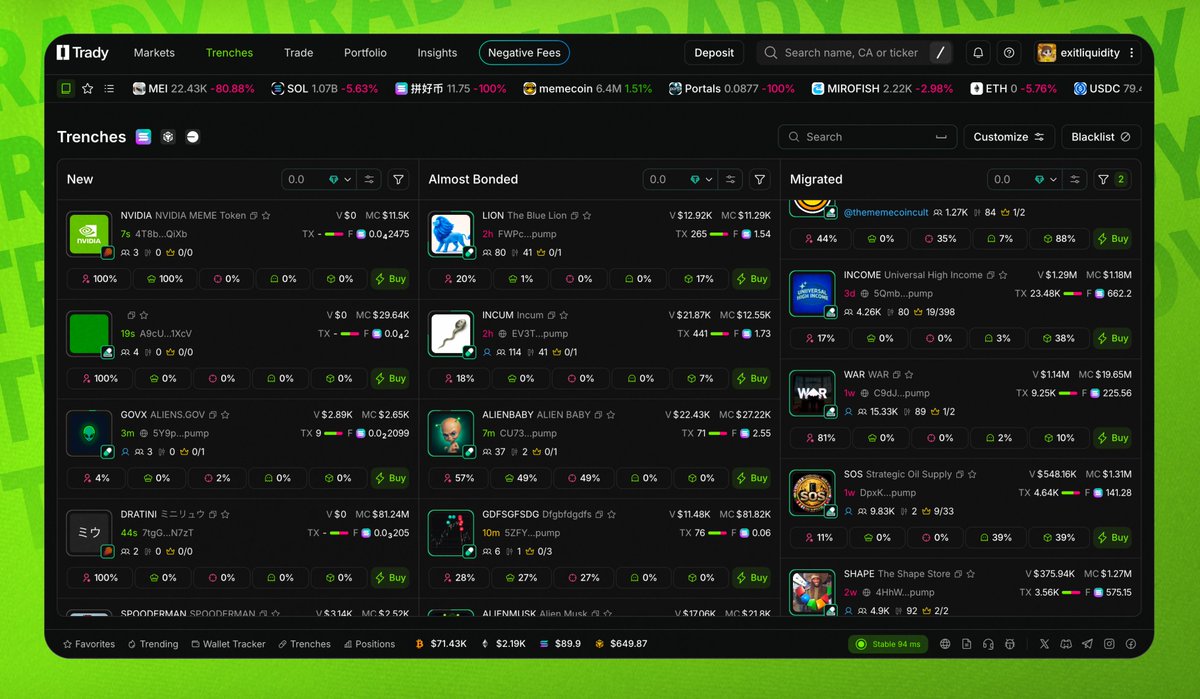Buy the NVIDIA MEME Token

pyautogui.click(x=390, y=279)
